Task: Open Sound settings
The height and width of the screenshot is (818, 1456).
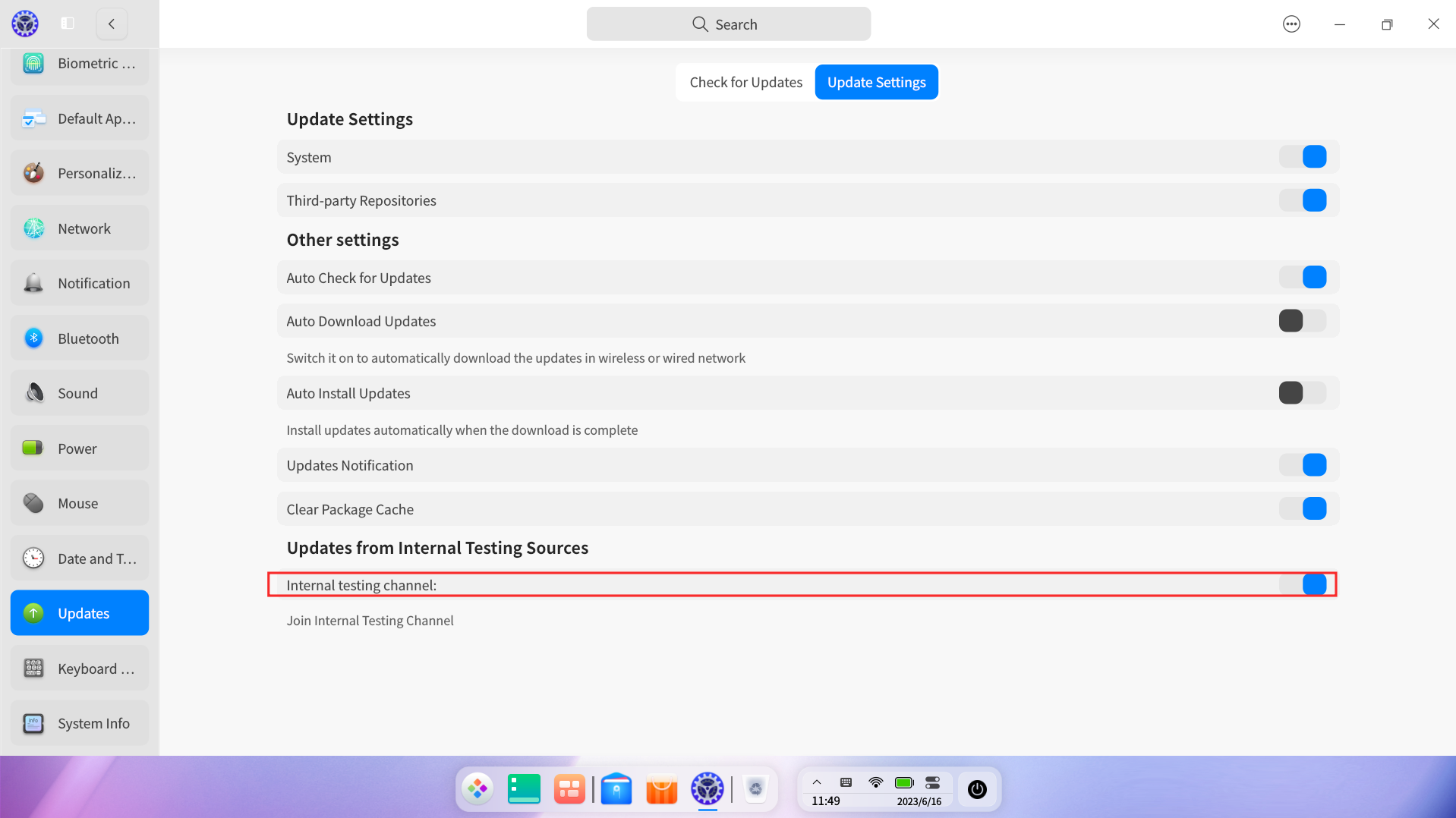Action: [x=80, y=393]
